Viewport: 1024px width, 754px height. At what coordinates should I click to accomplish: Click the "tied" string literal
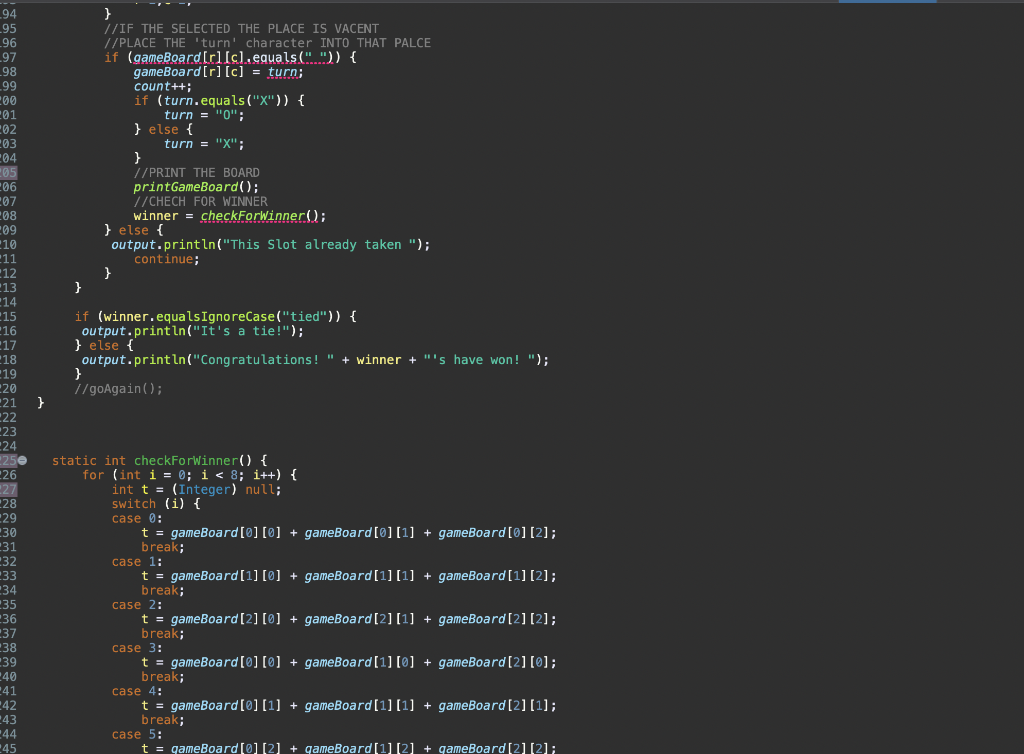point(304,317)
